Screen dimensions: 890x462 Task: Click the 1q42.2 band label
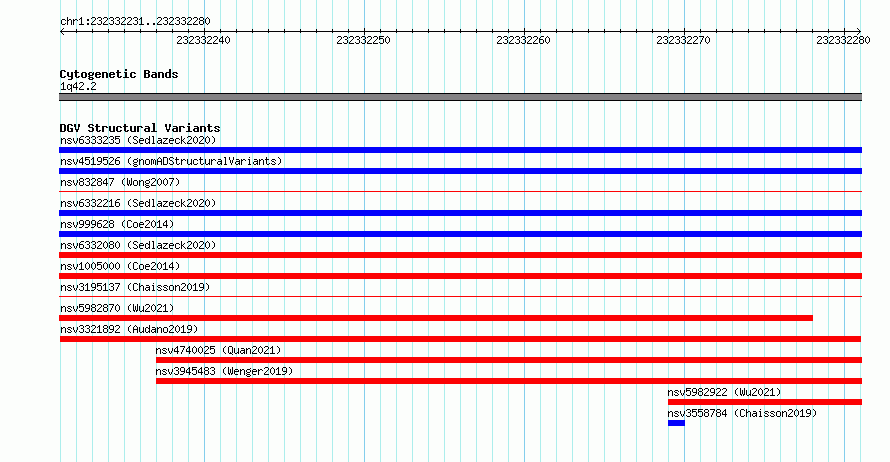(x=78, y=86)
